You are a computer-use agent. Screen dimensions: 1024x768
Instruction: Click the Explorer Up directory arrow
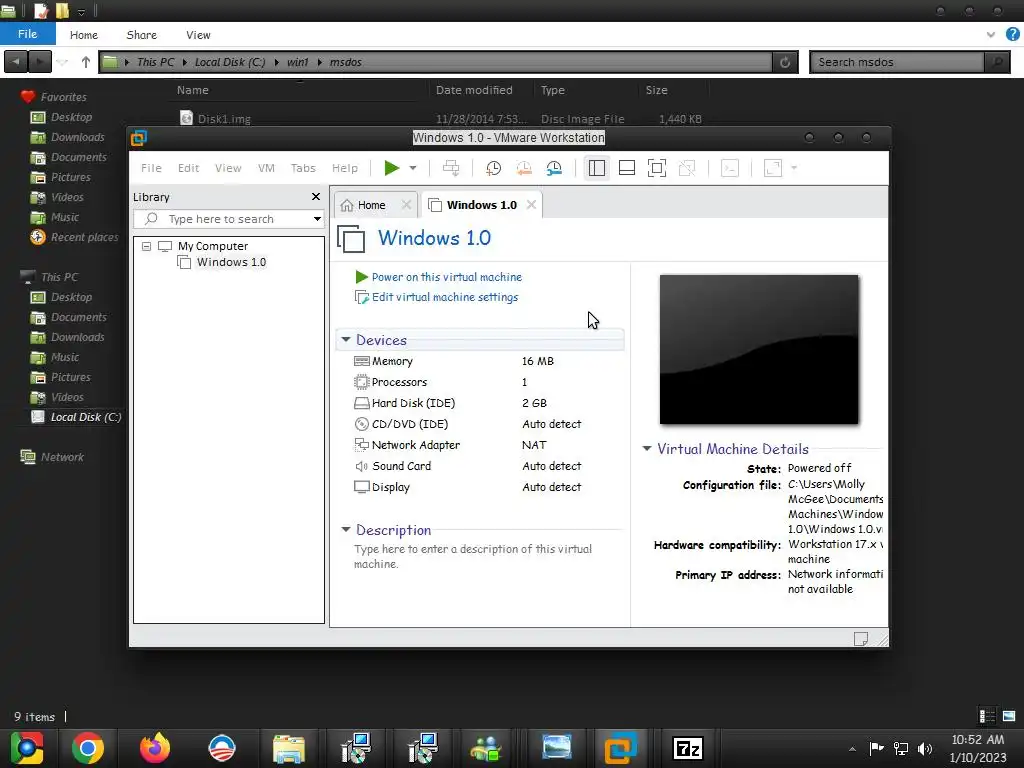[x=86, y=62]
